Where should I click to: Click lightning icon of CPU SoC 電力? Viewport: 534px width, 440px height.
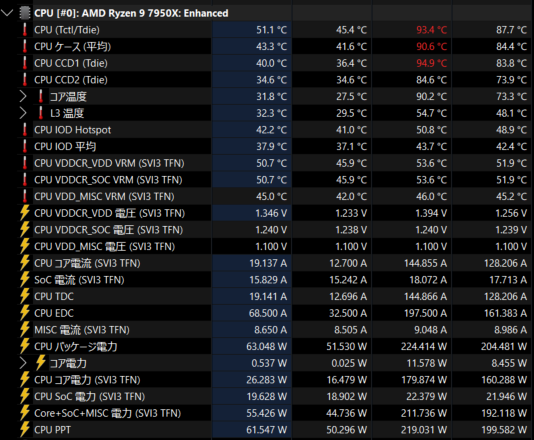[x=25, y=397]
